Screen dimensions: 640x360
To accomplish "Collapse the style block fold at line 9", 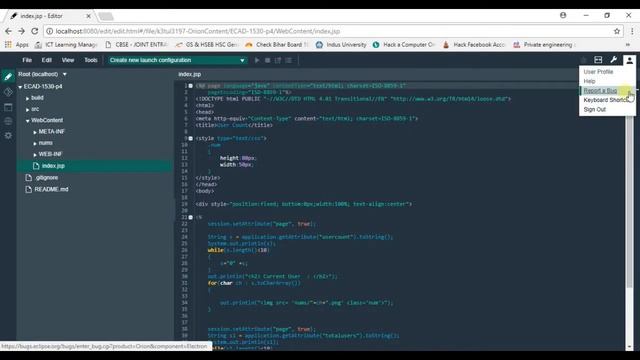I will 191,138.
